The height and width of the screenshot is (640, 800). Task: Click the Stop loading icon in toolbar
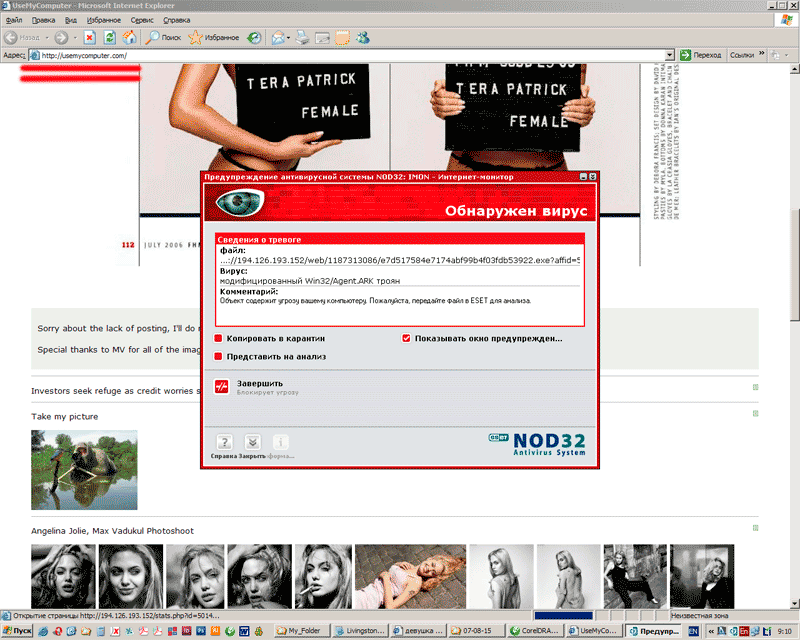[x=90, y=38]
